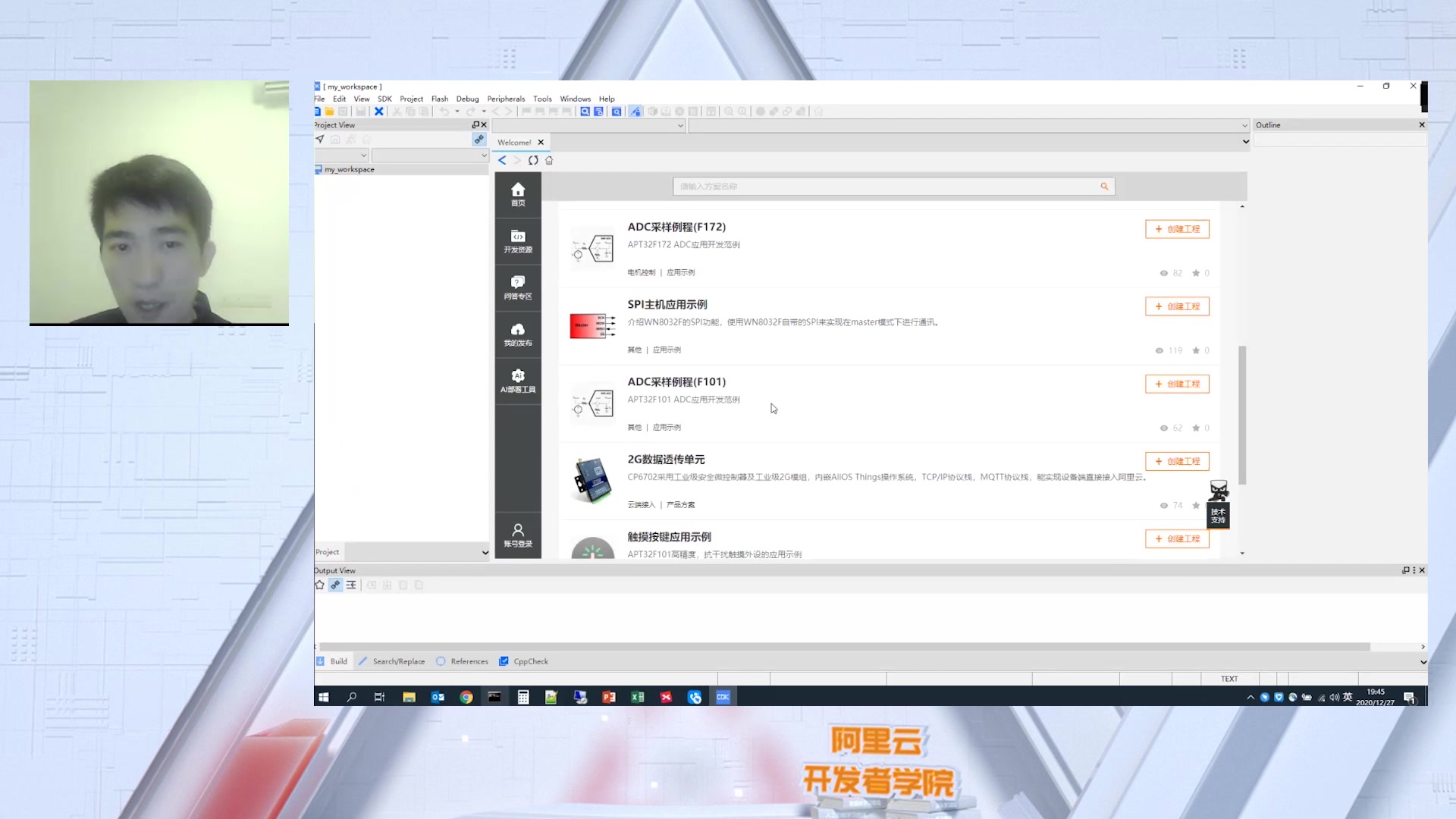Open the second editor navigation combo box
Screen dimensions: 1456x819
[969, 126]
